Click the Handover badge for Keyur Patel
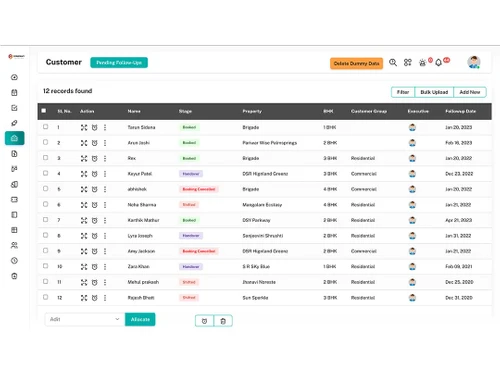Viewport: 500px width, 375px height. (191, 174)
